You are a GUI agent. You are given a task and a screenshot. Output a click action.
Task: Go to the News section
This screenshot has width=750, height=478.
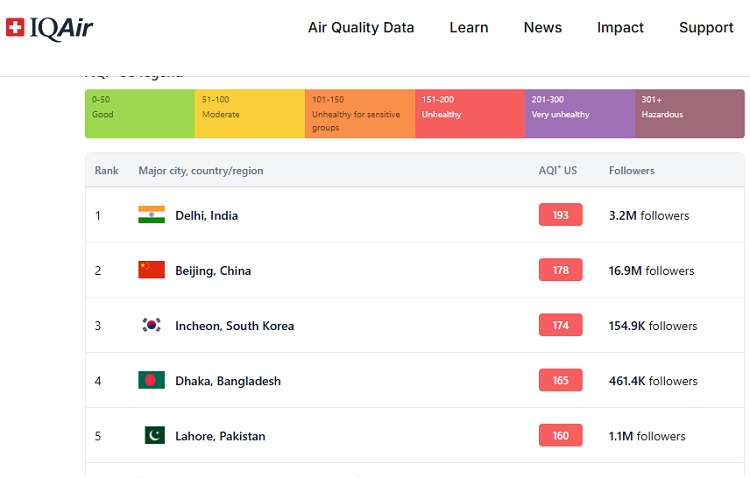coord(543,28)
